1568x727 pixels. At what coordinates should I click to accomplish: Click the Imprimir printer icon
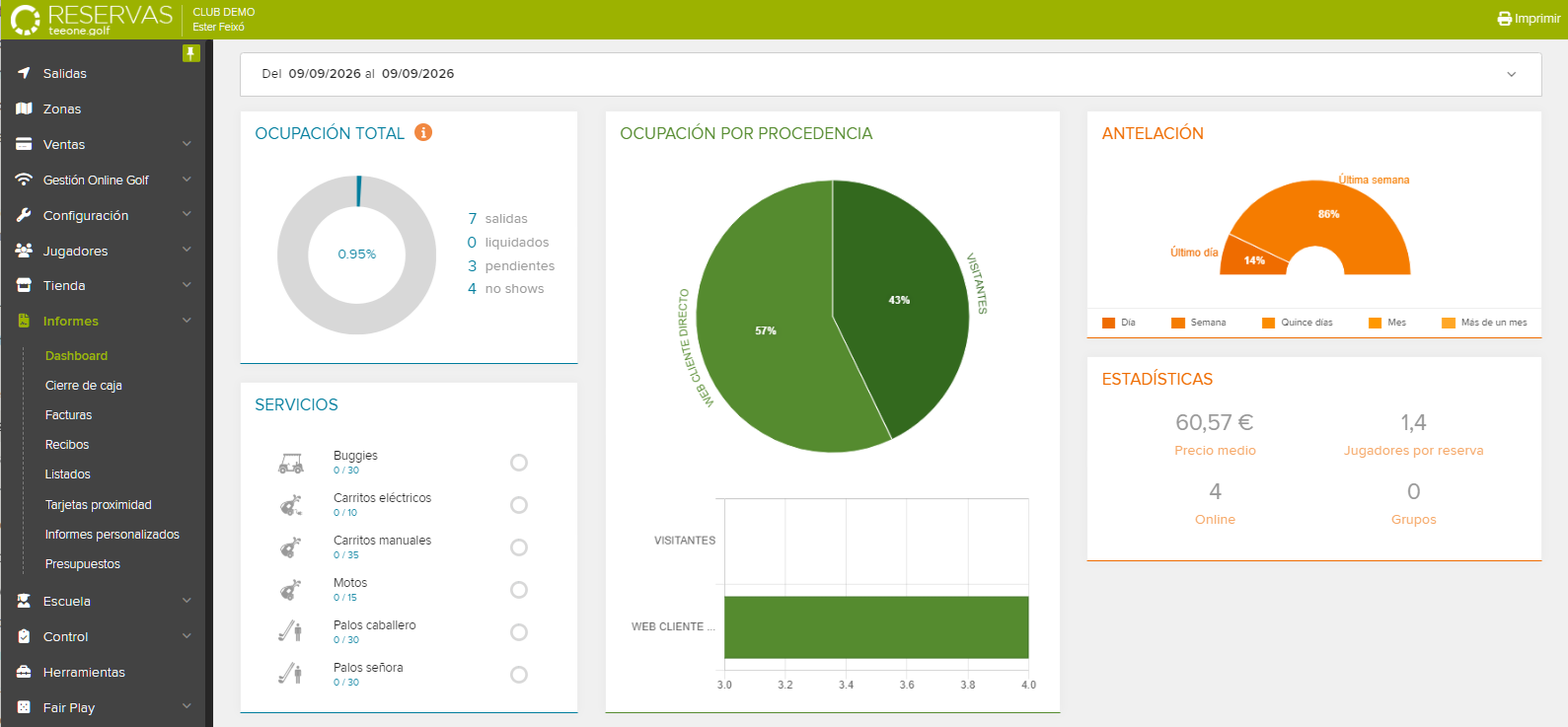pos(1505,19)
